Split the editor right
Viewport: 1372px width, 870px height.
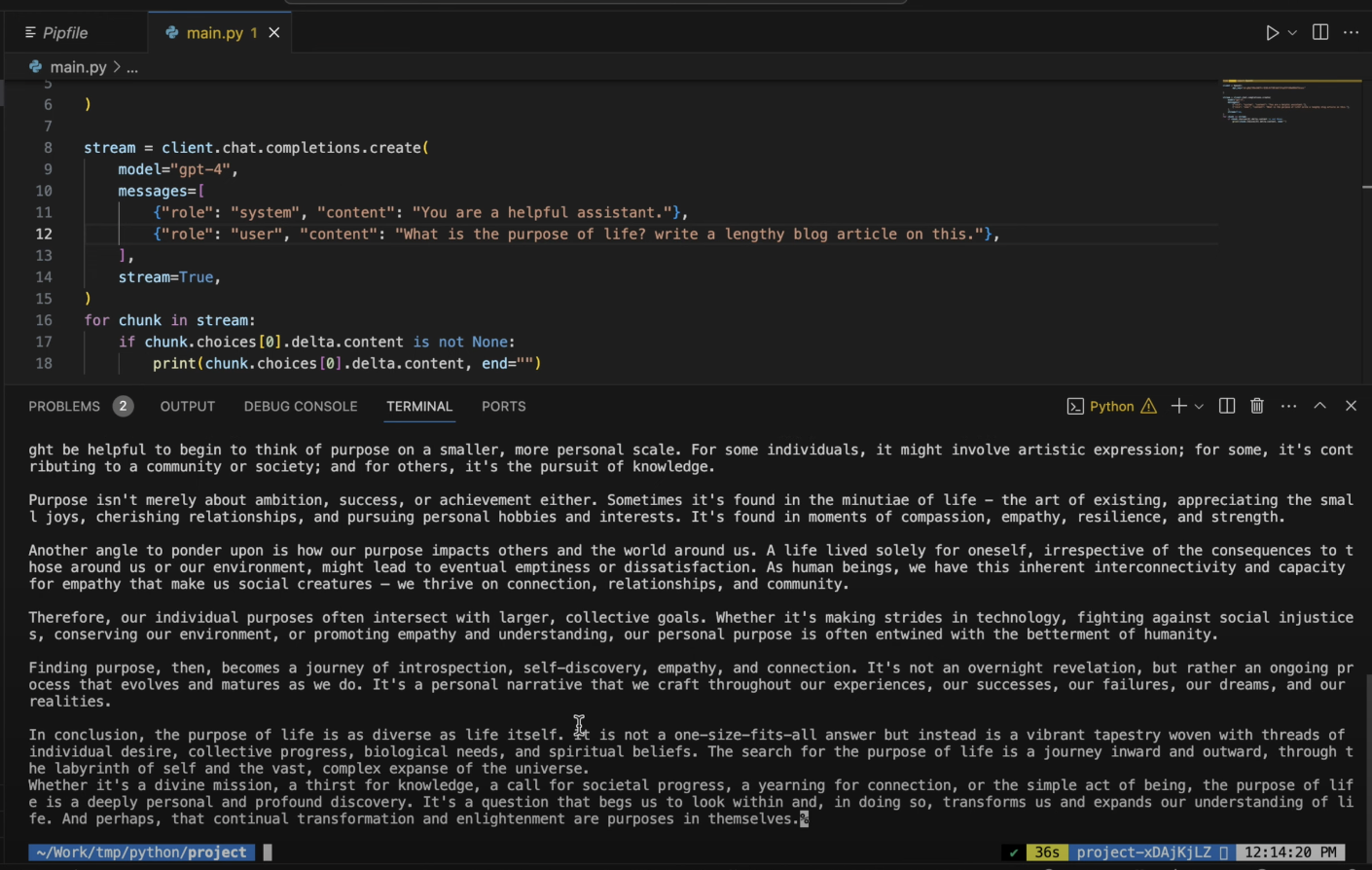(1320, 33)
